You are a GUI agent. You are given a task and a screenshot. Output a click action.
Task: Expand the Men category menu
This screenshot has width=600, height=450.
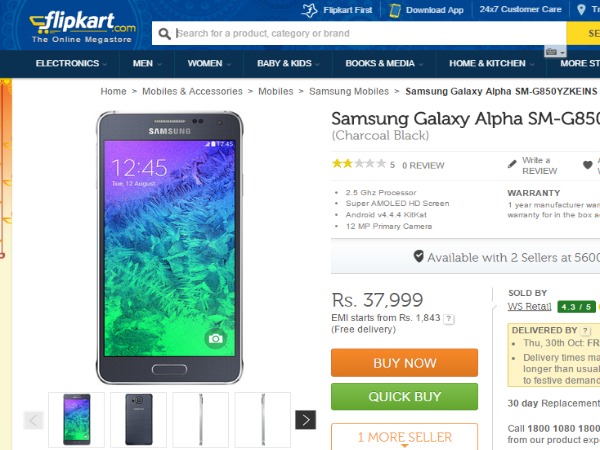pyautogui.click(x=146, y=64)
